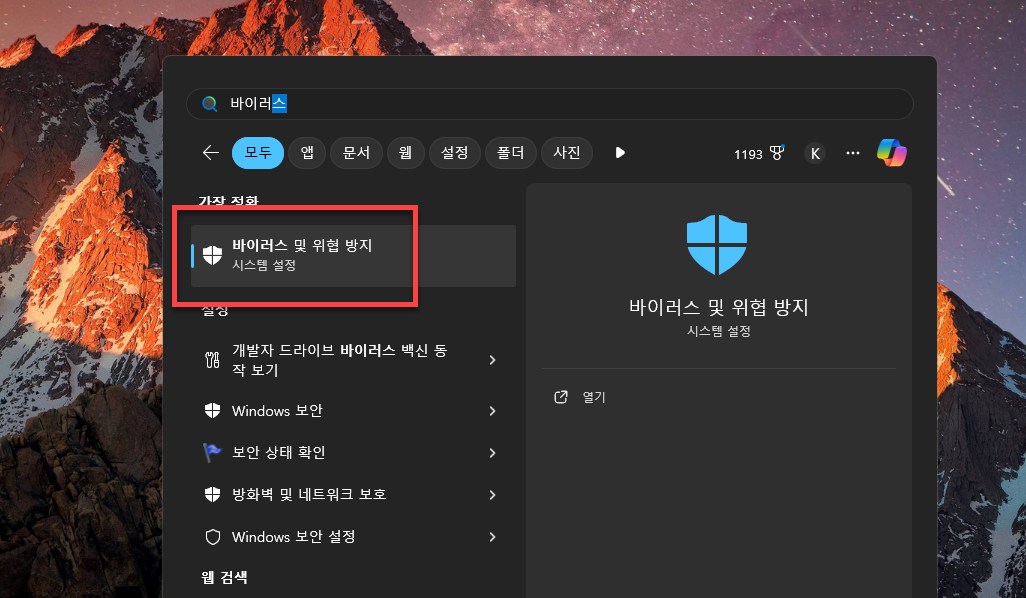The width and height of the screenshot is (1026, 598).
Task: Click shield icon beside Windows 보안
Action: [x=213, y=410]
